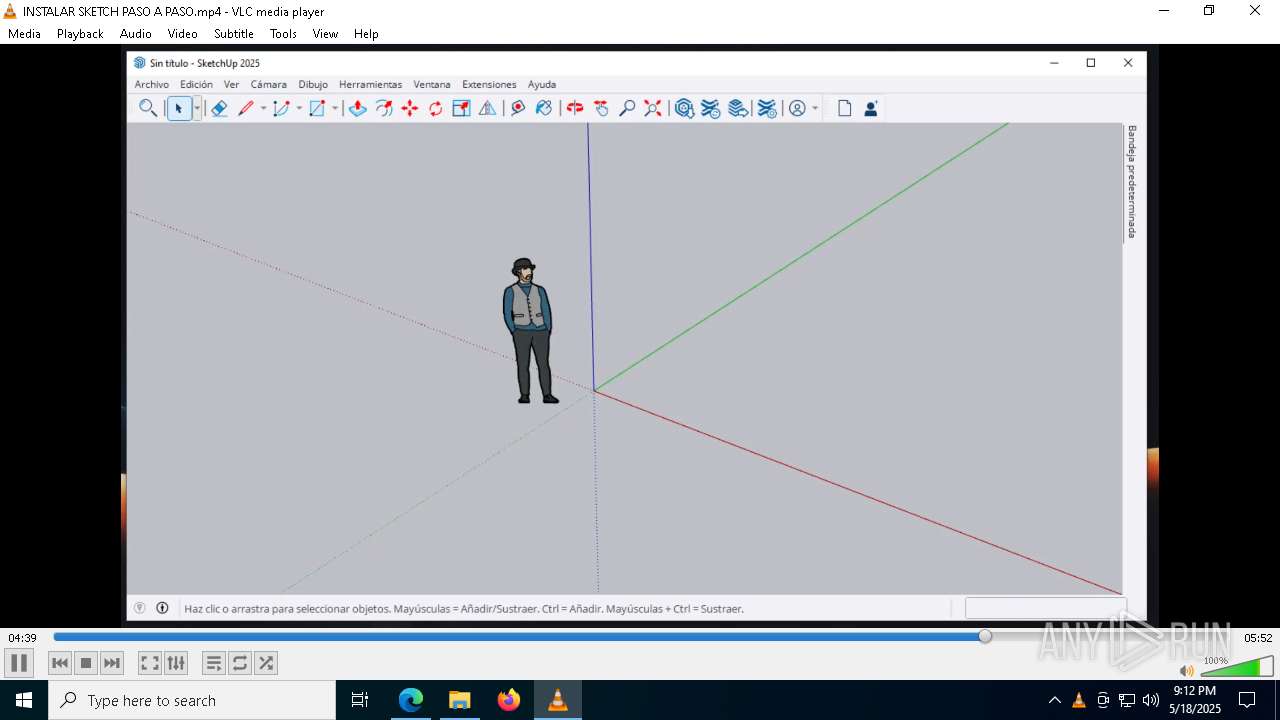The image size is (1280, 720).
Task: Click the account profile circle icon
Action: [x=797, y=108]
